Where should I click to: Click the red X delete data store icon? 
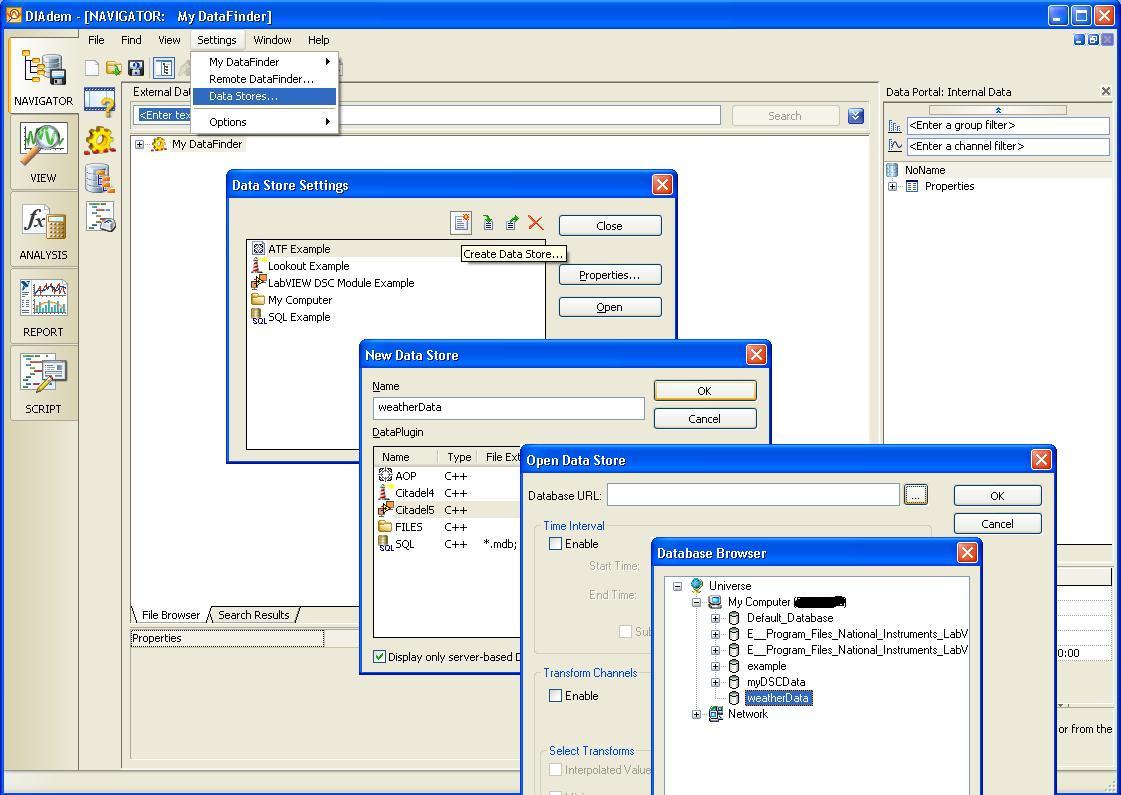click(x=535, y=223)
